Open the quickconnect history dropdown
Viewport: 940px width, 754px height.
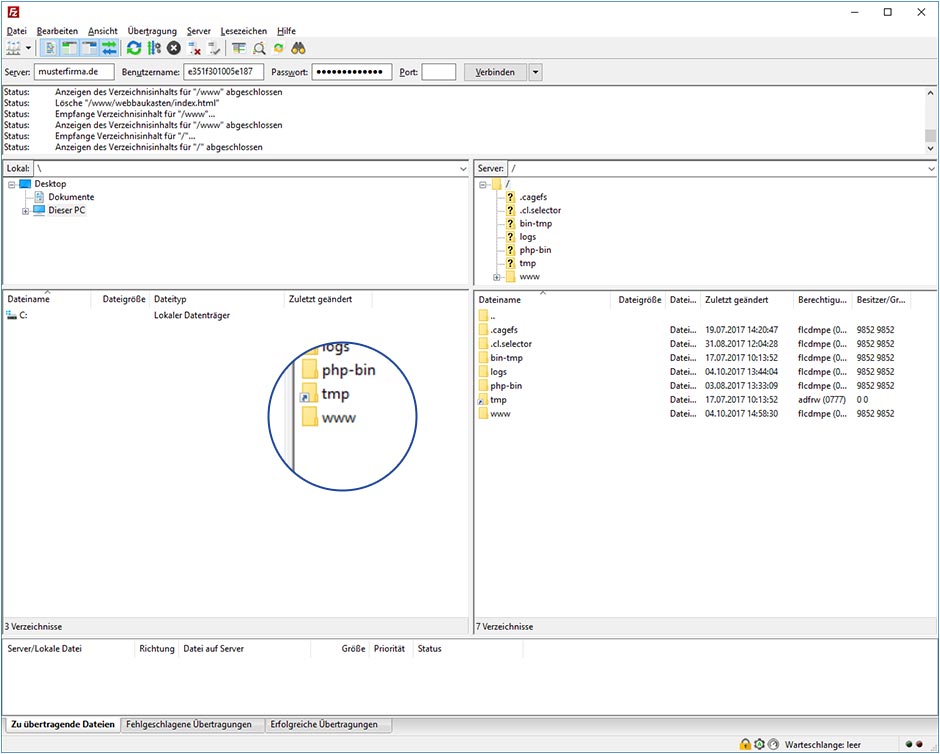pos(536,72)
